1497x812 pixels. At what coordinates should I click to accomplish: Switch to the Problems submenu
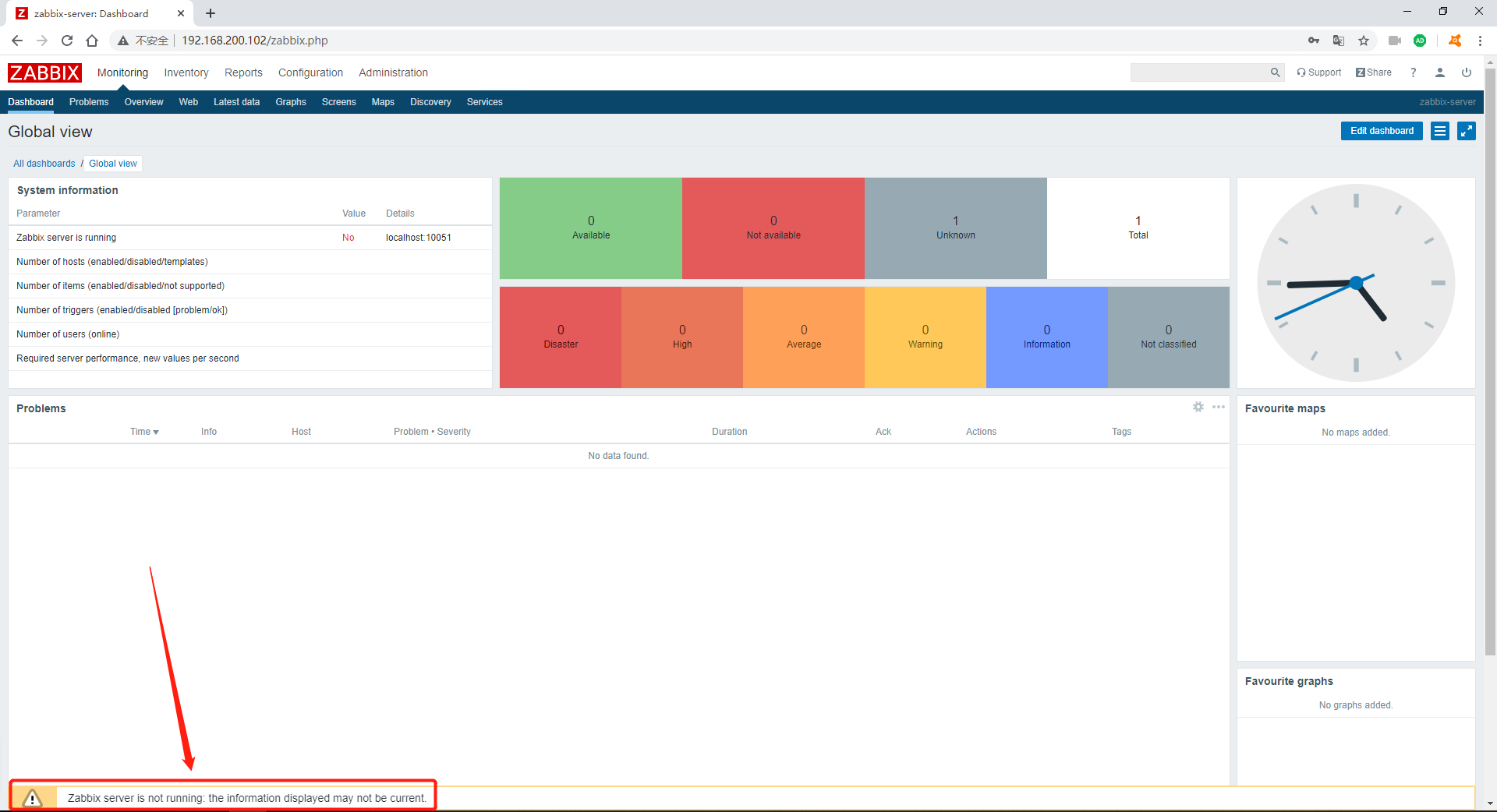pyautogui.click(x=89, y=102)
